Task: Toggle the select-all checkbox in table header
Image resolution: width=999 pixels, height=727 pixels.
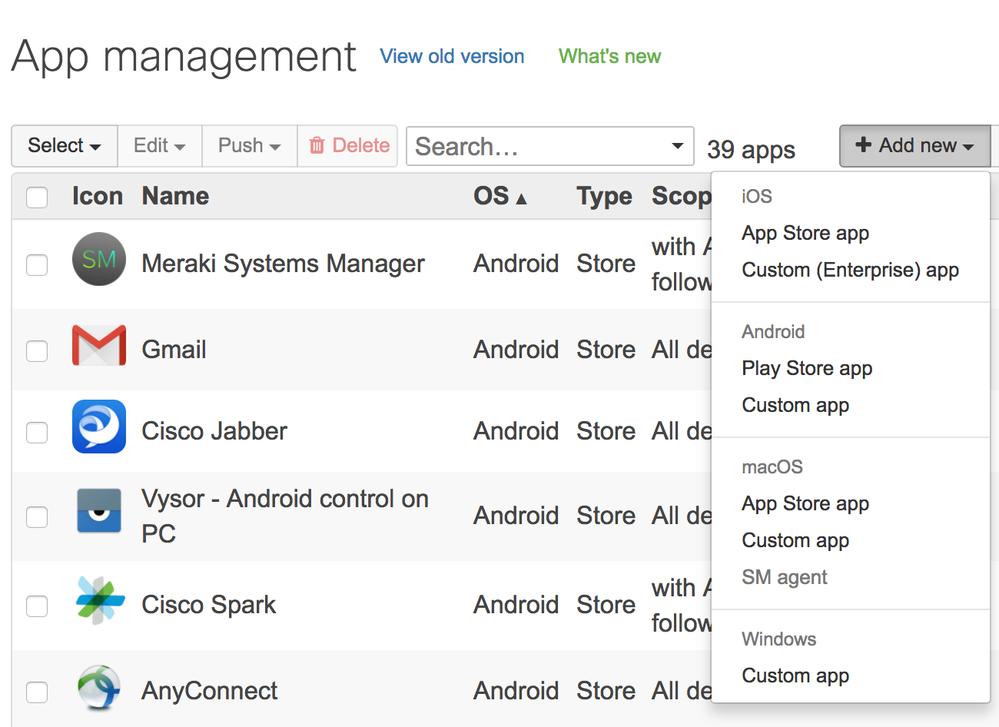Action: click(x=37, y=198)
